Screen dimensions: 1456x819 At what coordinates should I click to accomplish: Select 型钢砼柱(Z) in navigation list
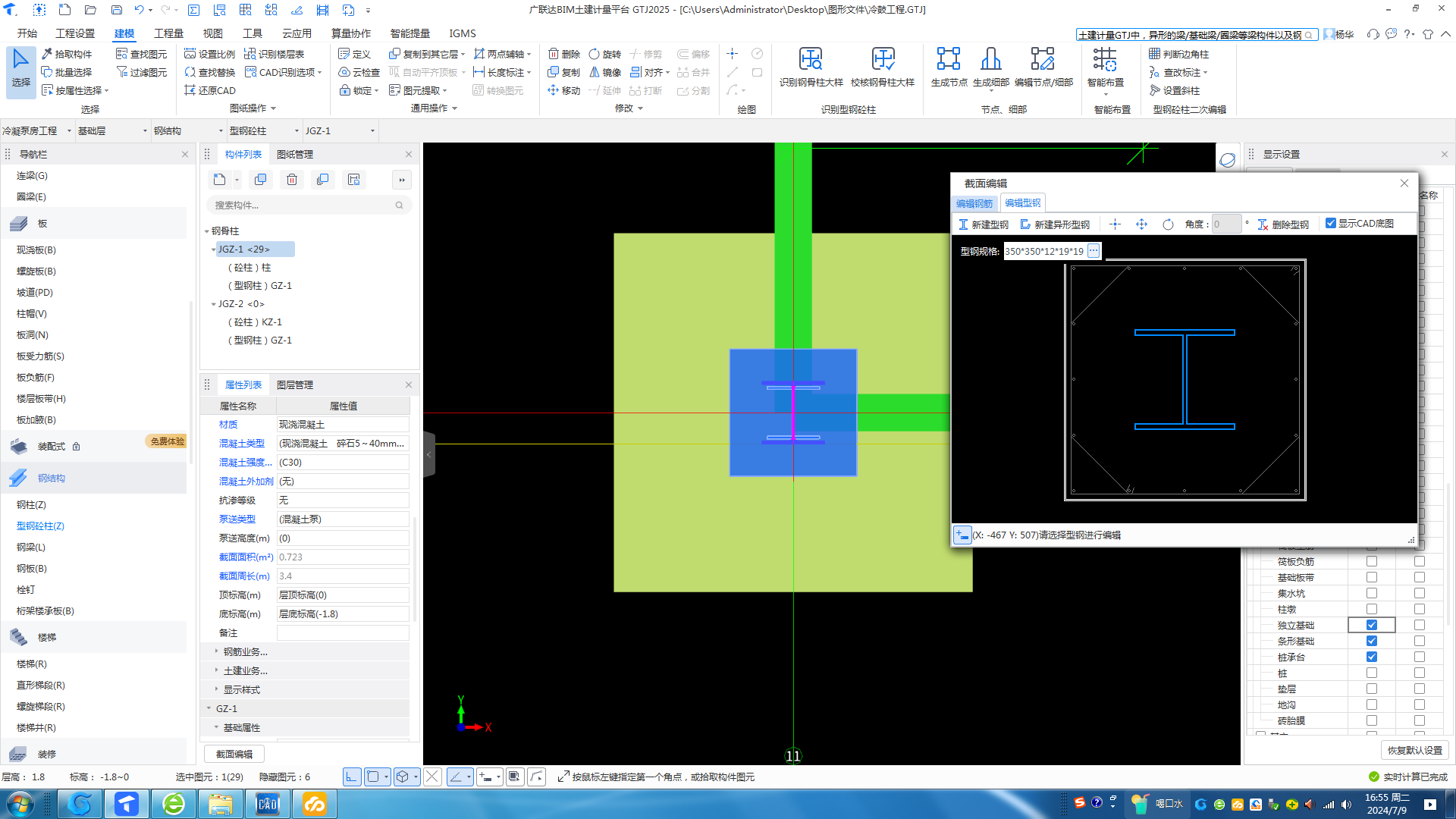tap(40, 526)
